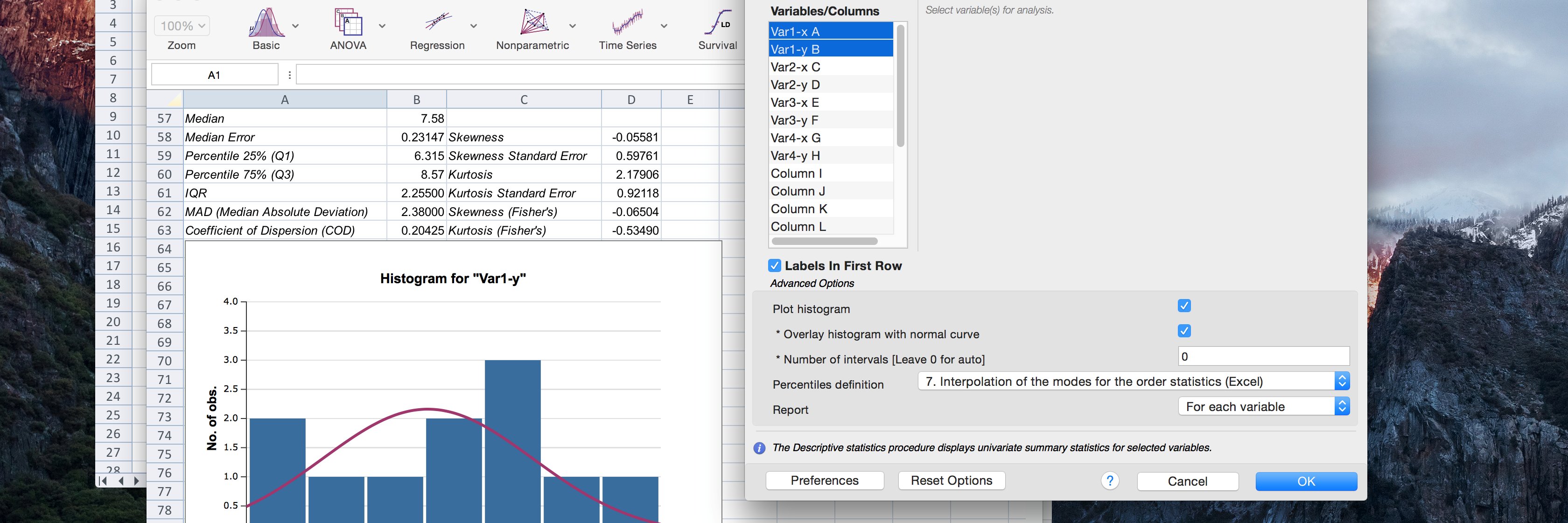Click the variables list vertical scrollbar
Image resolution: width=1568 pixels, height=523 pixels.
tap(900, 85)
